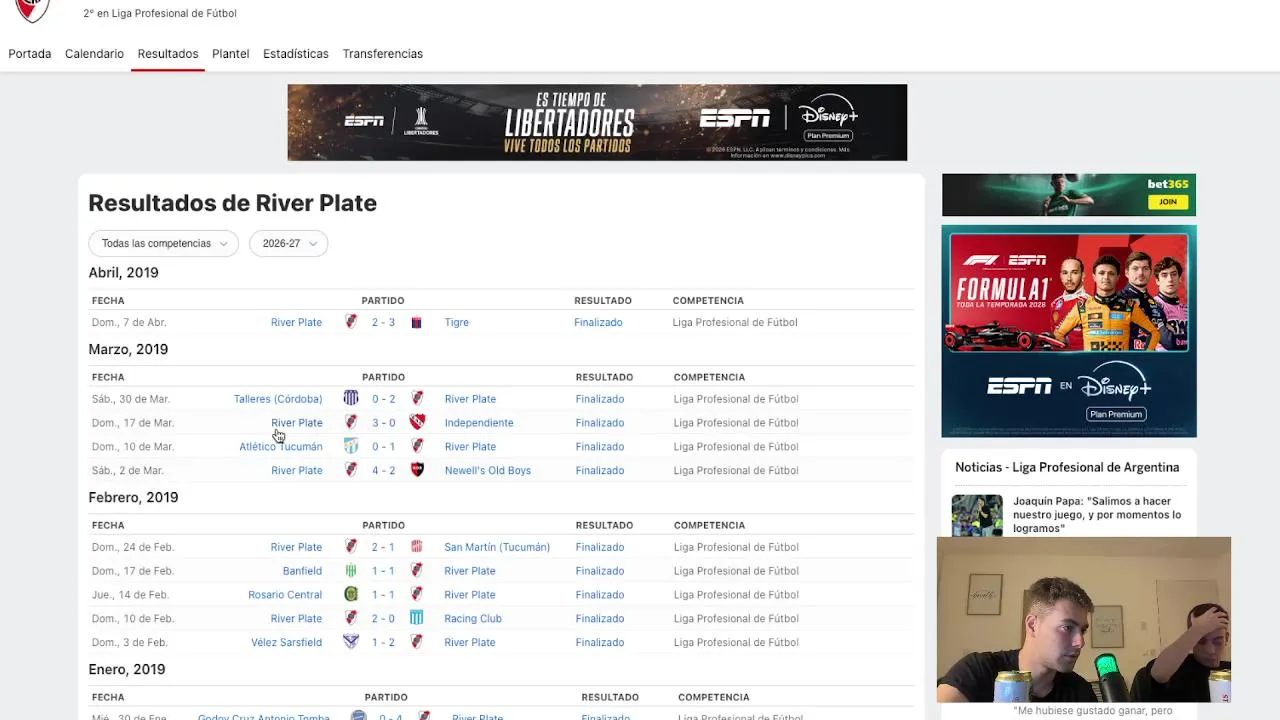Viewport: 1280px width, 720px height.
Task: Open the Todas las competencias dropdown
Action: 163,243
